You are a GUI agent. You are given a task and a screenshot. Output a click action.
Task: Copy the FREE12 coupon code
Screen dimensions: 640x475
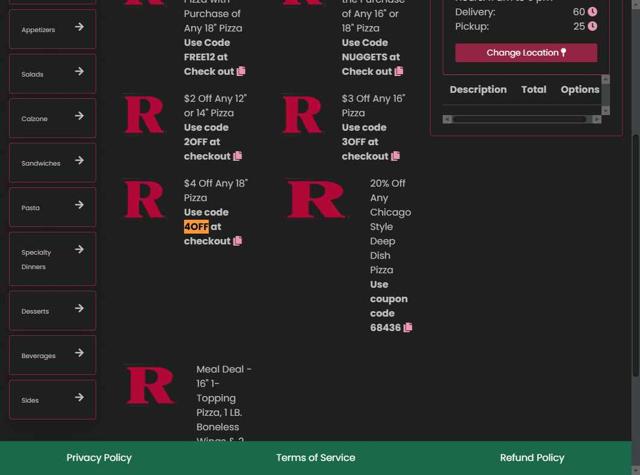[x=241, y=71]
